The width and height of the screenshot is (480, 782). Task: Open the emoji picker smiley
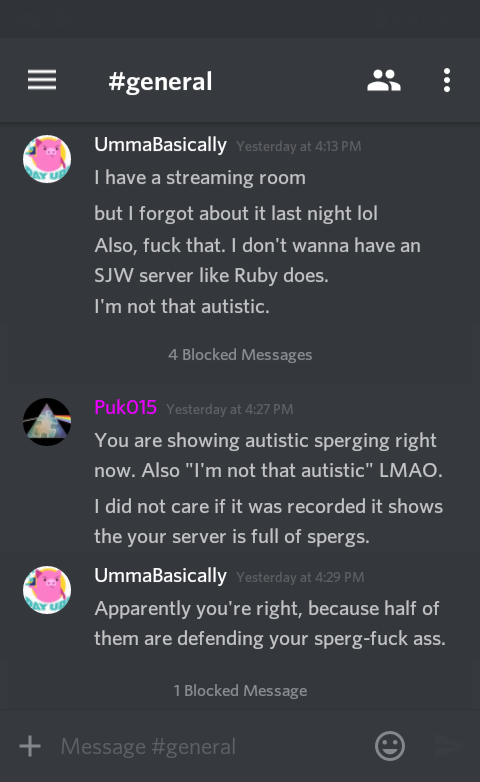(x=390, y=746)
